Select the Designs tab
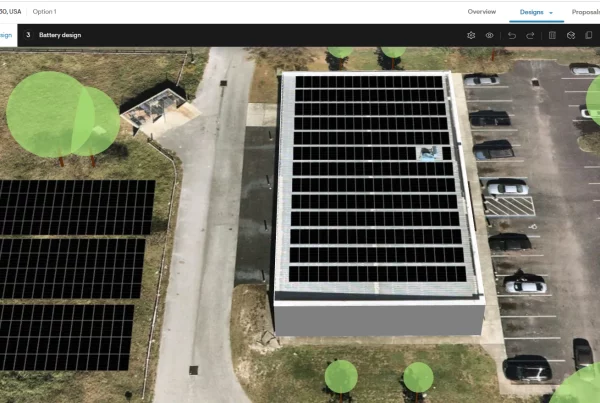600x403 pixels. pyautogui.click(x=530, y=11)
